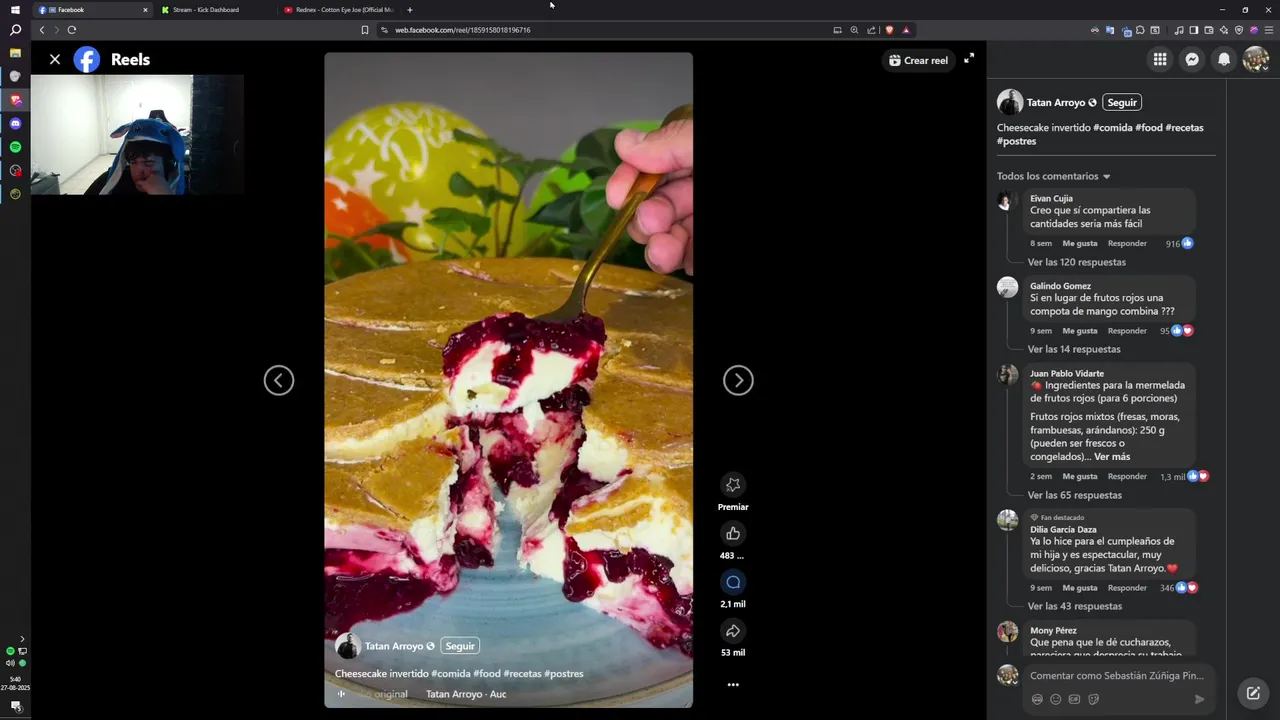The image size is (1280, 720).
Task: Insert an avatar sticker in comment box
Action: point(1037,699)
